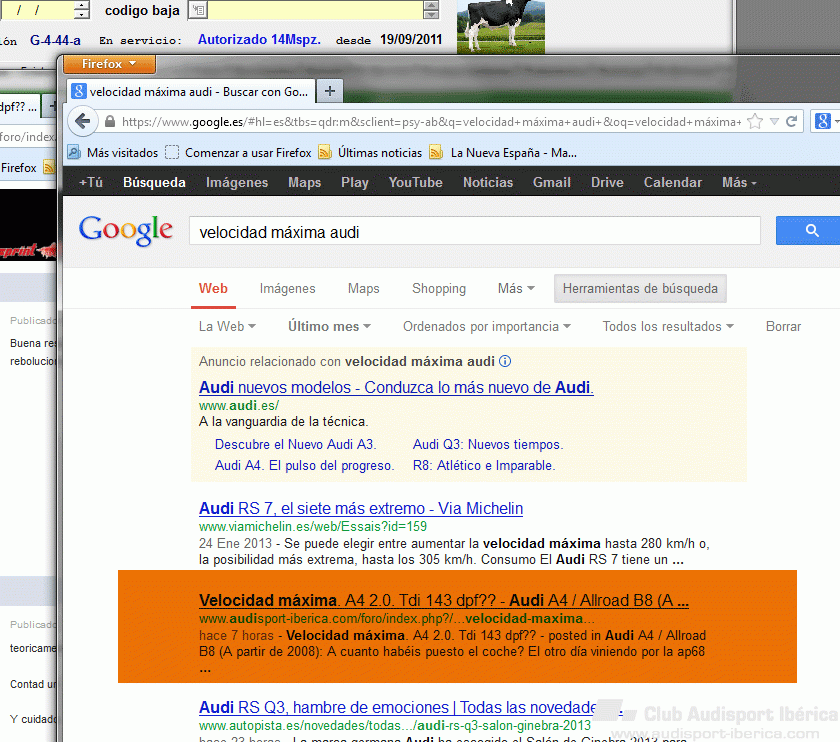
Task: Click the codigo baja field spinner arrows
Action: (431, 10)
